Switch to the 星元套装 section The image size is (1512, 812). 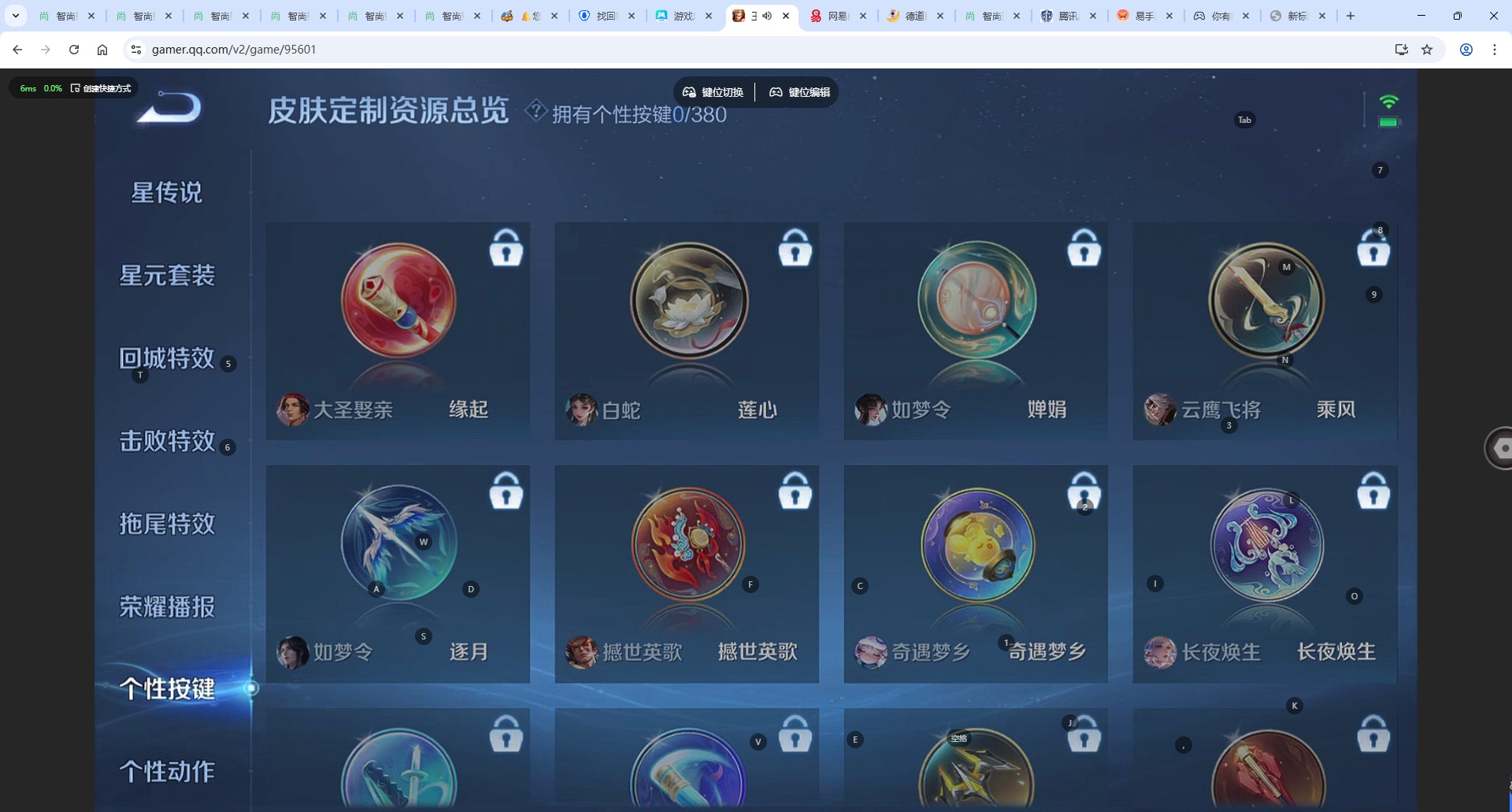coord(167,275)
